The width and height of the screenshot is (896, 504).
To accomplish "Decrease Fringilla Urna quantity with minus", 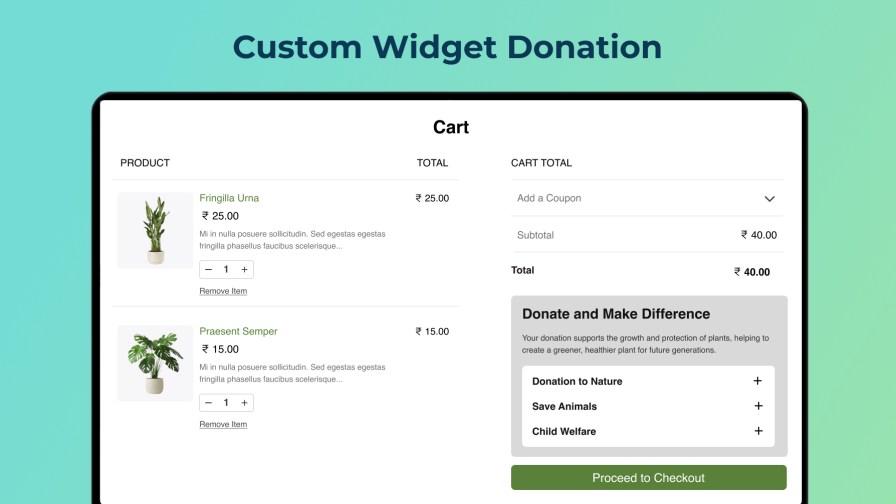I will 208,269.
